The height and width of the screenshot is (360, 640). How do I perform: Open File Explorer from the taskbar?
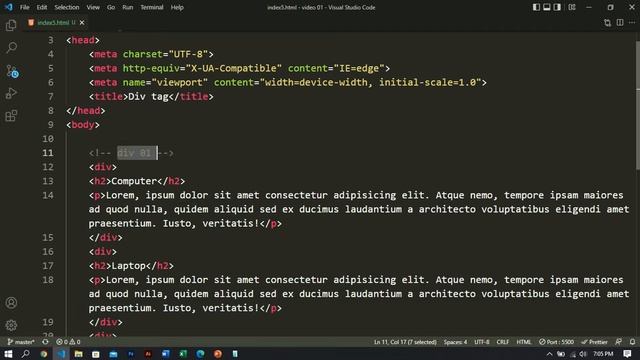(x=78, y=353)
